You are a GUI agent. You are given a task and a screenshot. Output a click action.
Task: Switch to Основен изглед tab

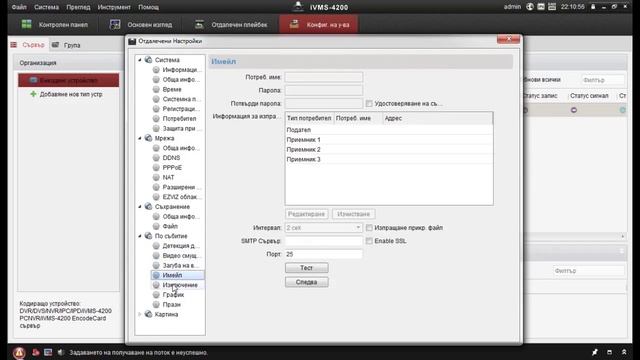coord(141,24)
